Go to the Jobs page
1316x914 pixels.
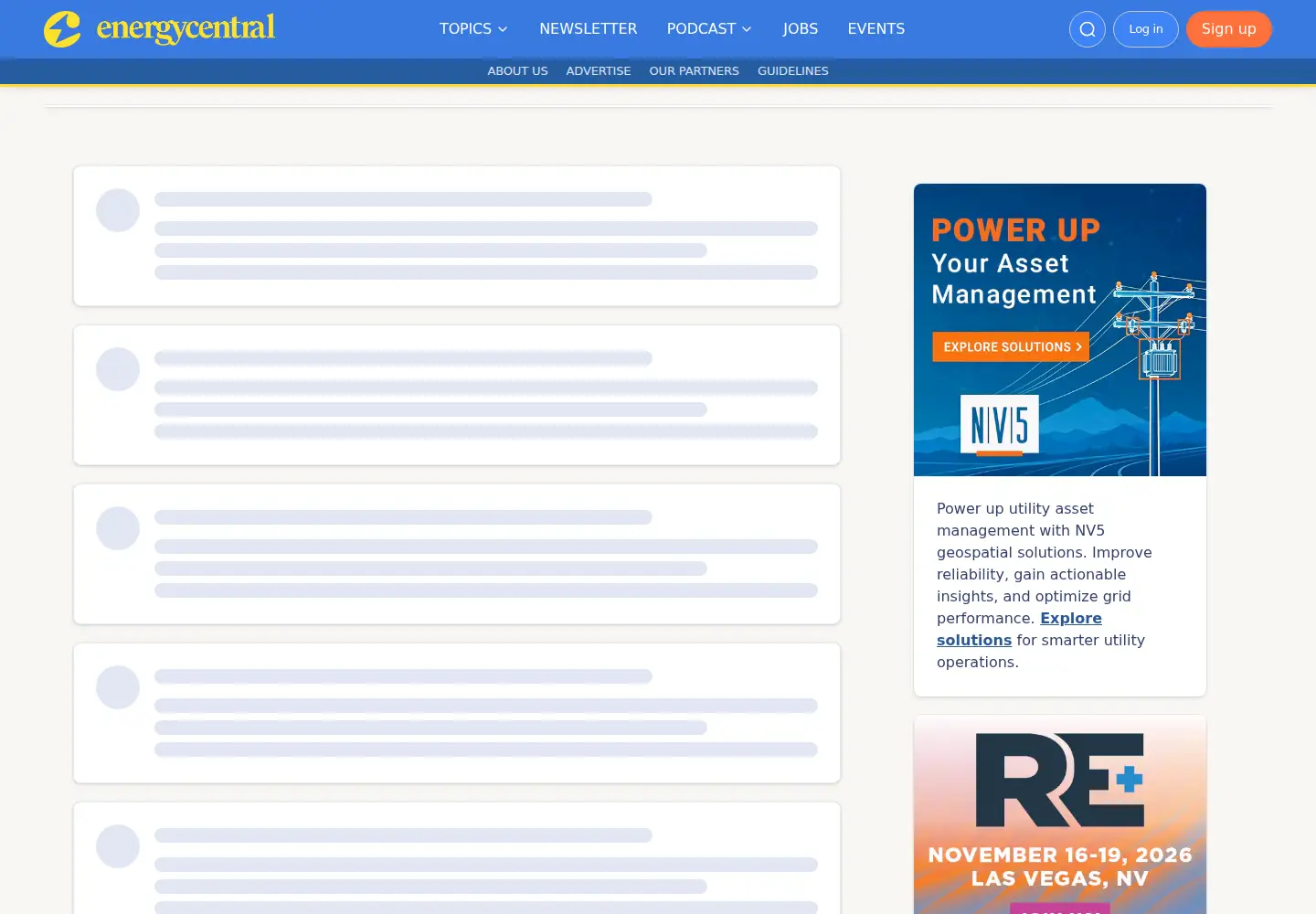800,29
